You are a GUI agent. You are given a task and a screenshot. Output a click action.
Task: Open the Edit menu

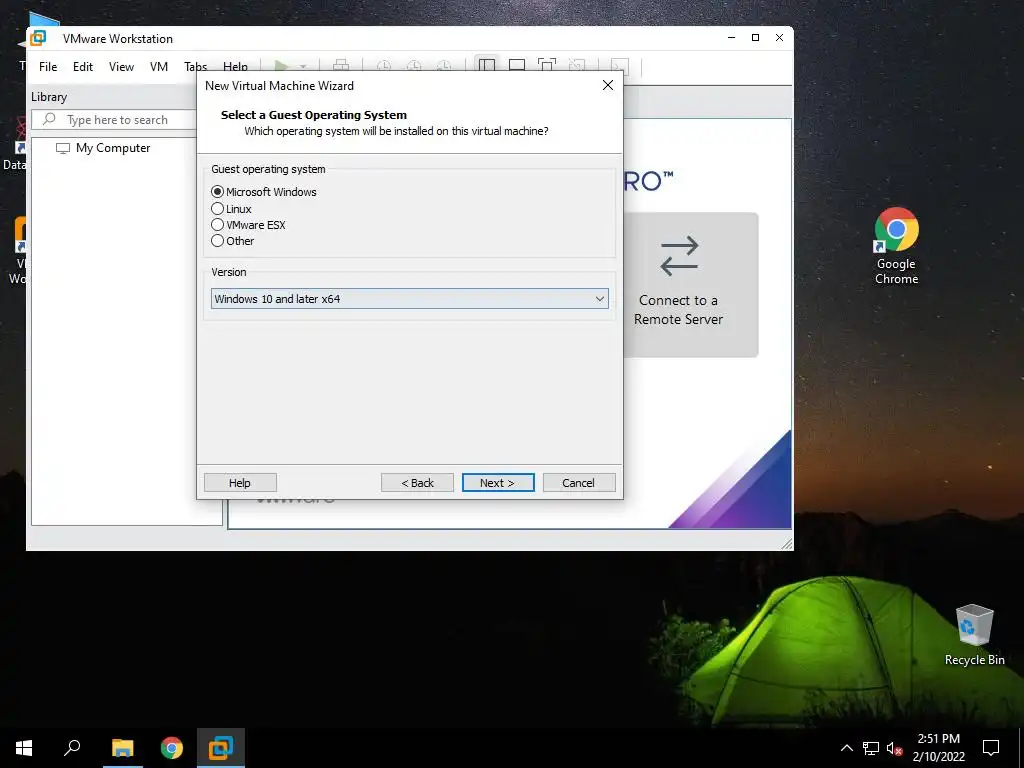(83, 67)
